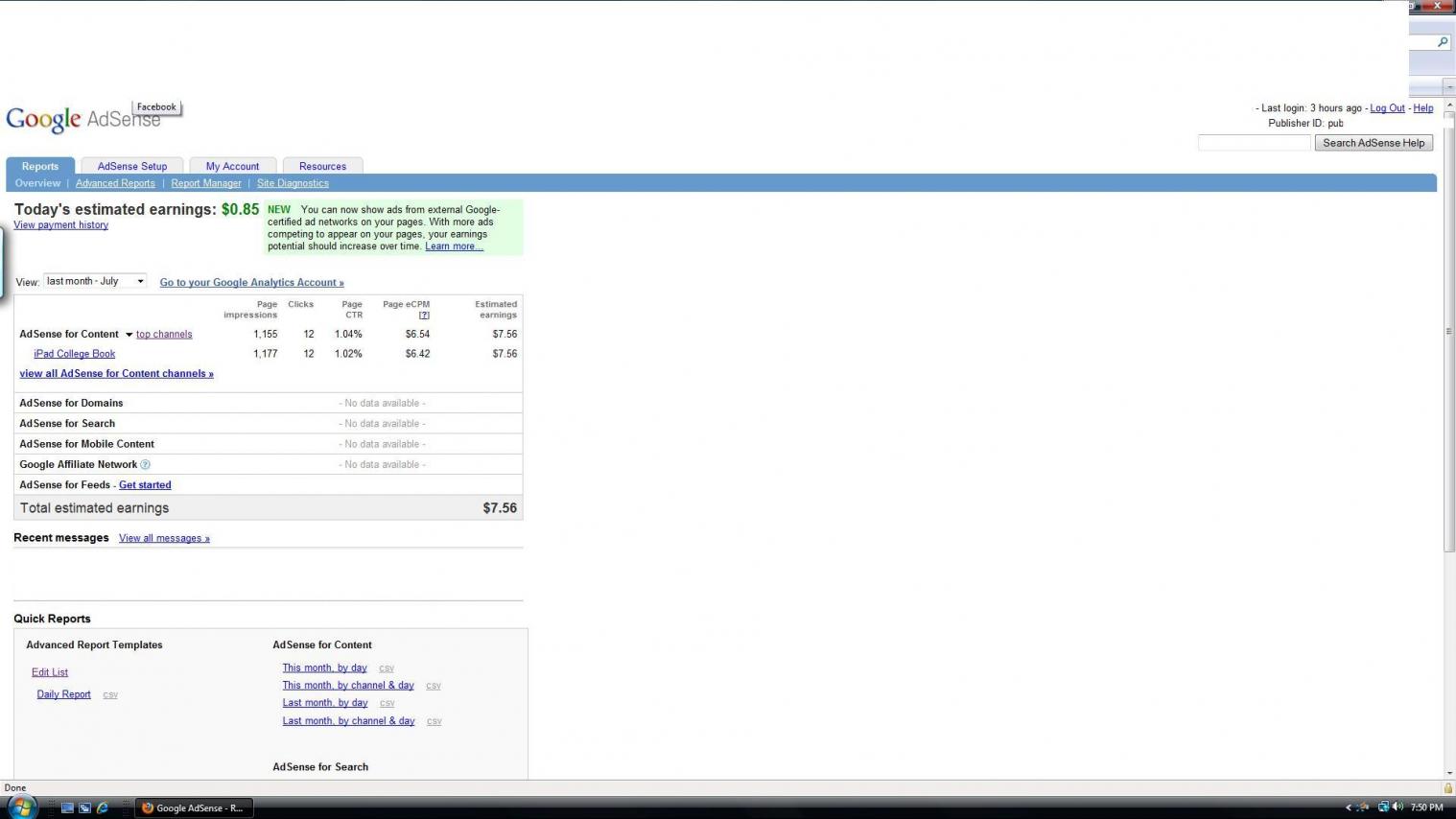Screen dimensions: 1456x819
Task: Click the page impressions value 1,177
Action: tap(266, 354)
